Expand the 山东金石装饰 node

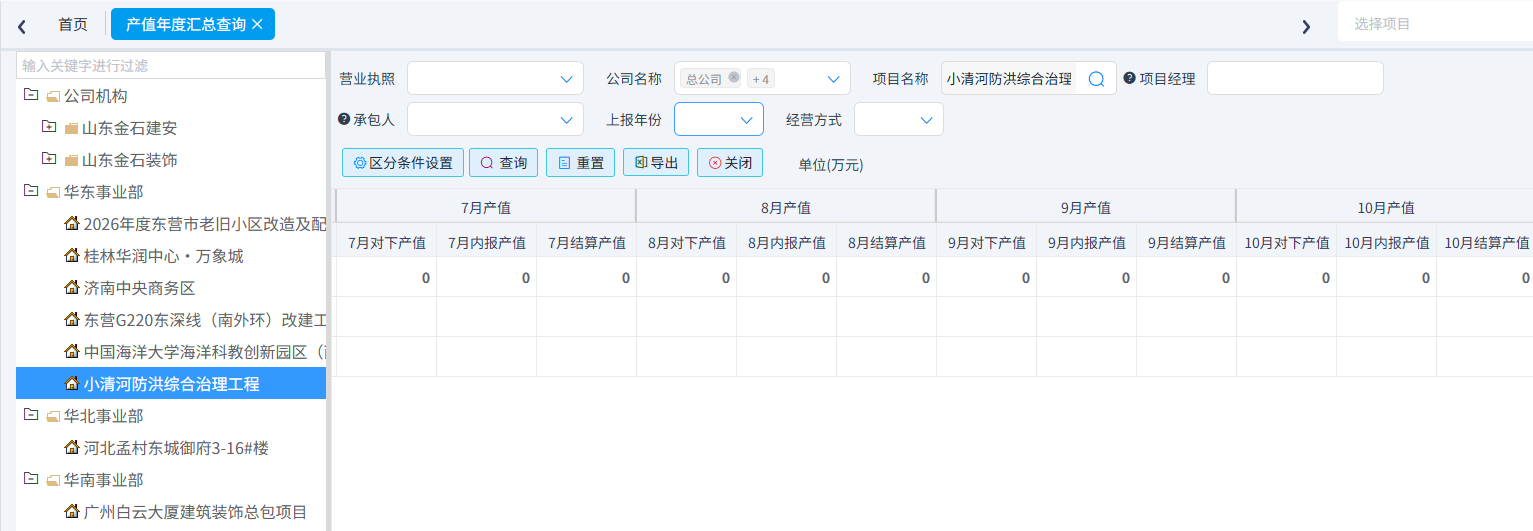(48, 159)
